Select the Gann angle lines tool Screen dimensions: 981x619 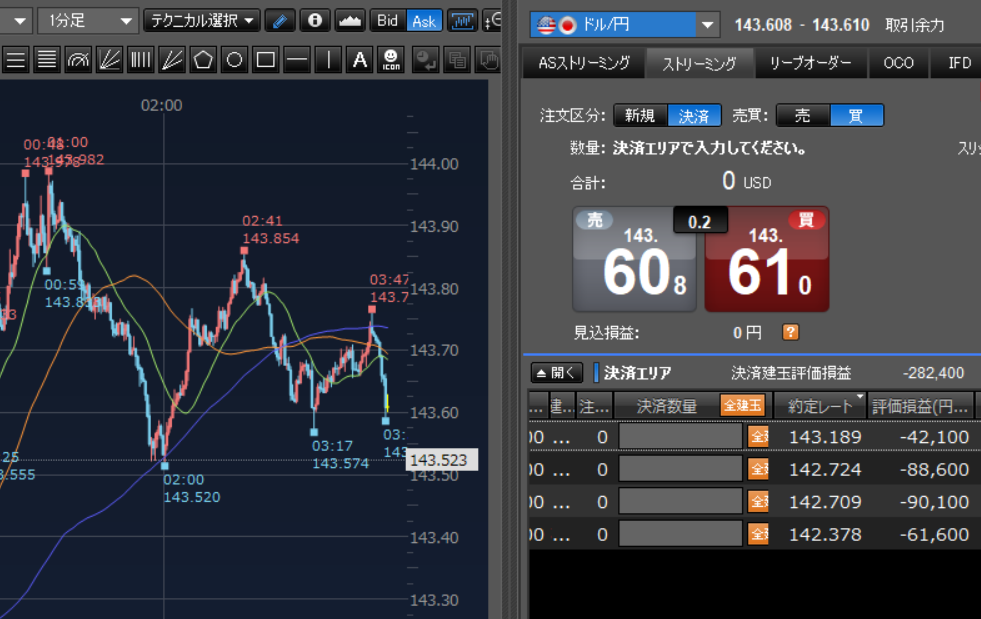[172, 61]
